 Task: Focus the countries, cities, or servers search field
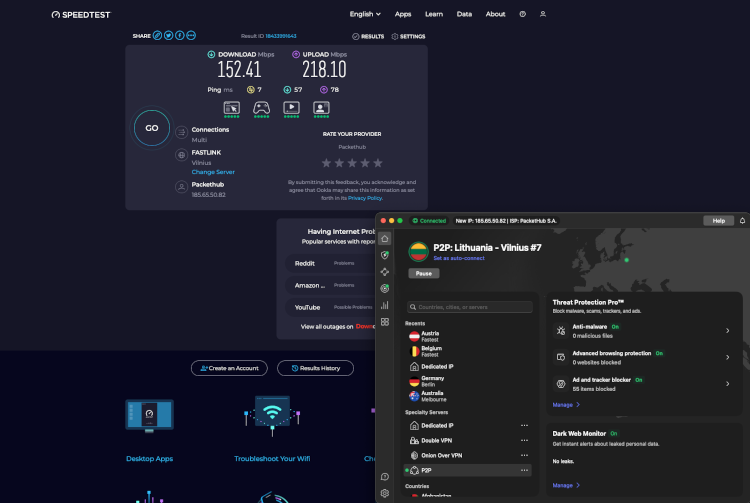click(x=470, y=307)
